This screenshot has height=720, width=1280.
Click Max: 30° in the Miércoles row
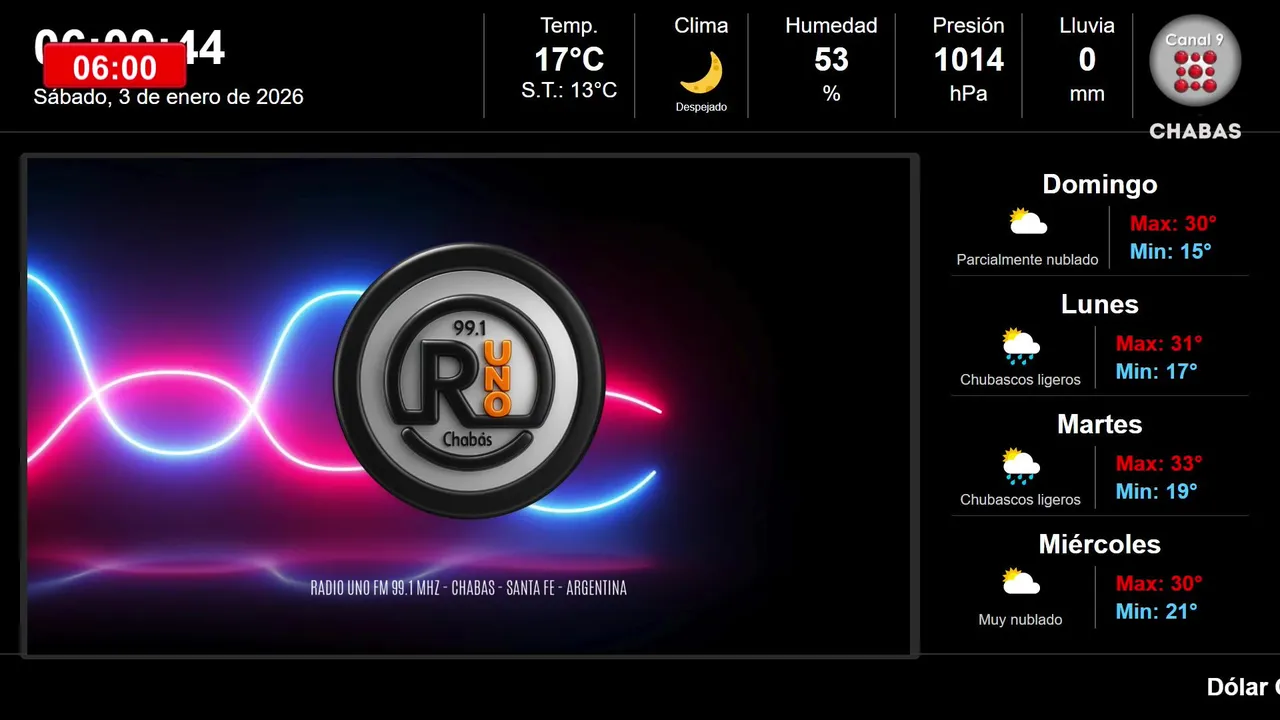tap(1159, 584)
